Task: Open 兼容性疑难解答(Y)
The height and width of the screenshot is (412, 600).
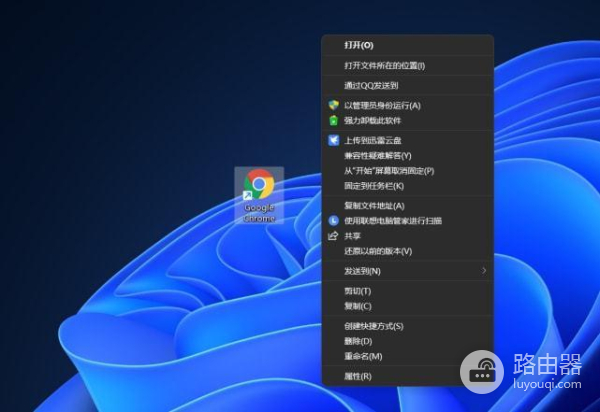Action: click(408, 156)
